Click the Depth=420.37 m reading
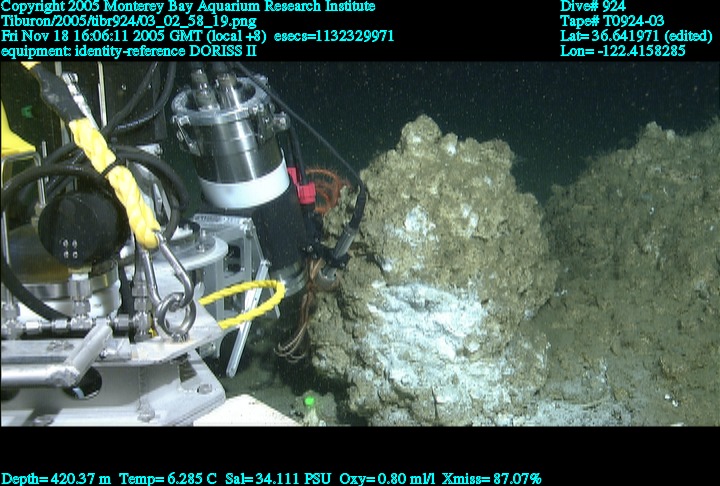The width and height of the screenshot is (720, 486). click(x=57, y=478)
